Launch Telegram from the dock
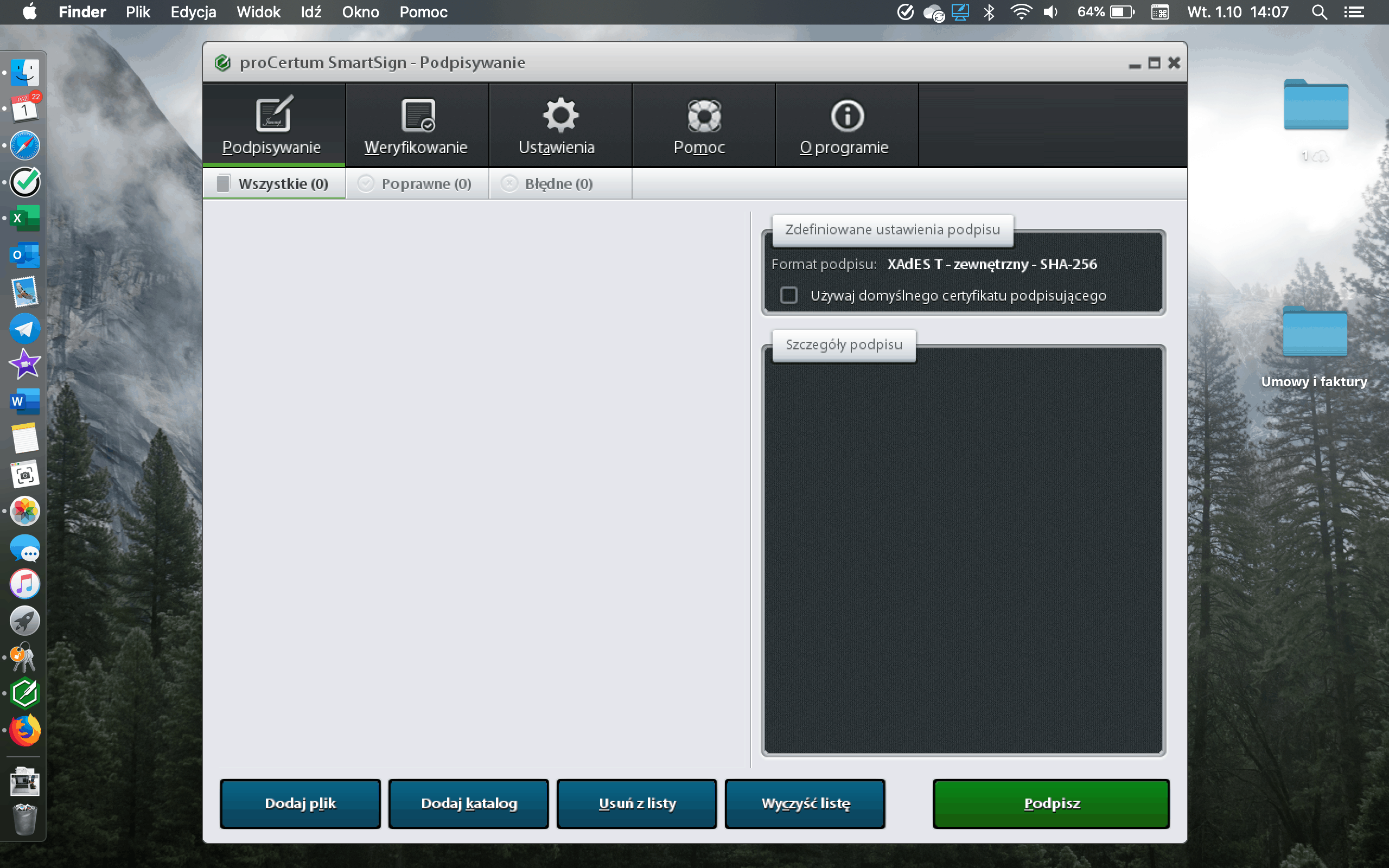The width and height of the screenshot is (1389, 868). [x=24, y=328]
